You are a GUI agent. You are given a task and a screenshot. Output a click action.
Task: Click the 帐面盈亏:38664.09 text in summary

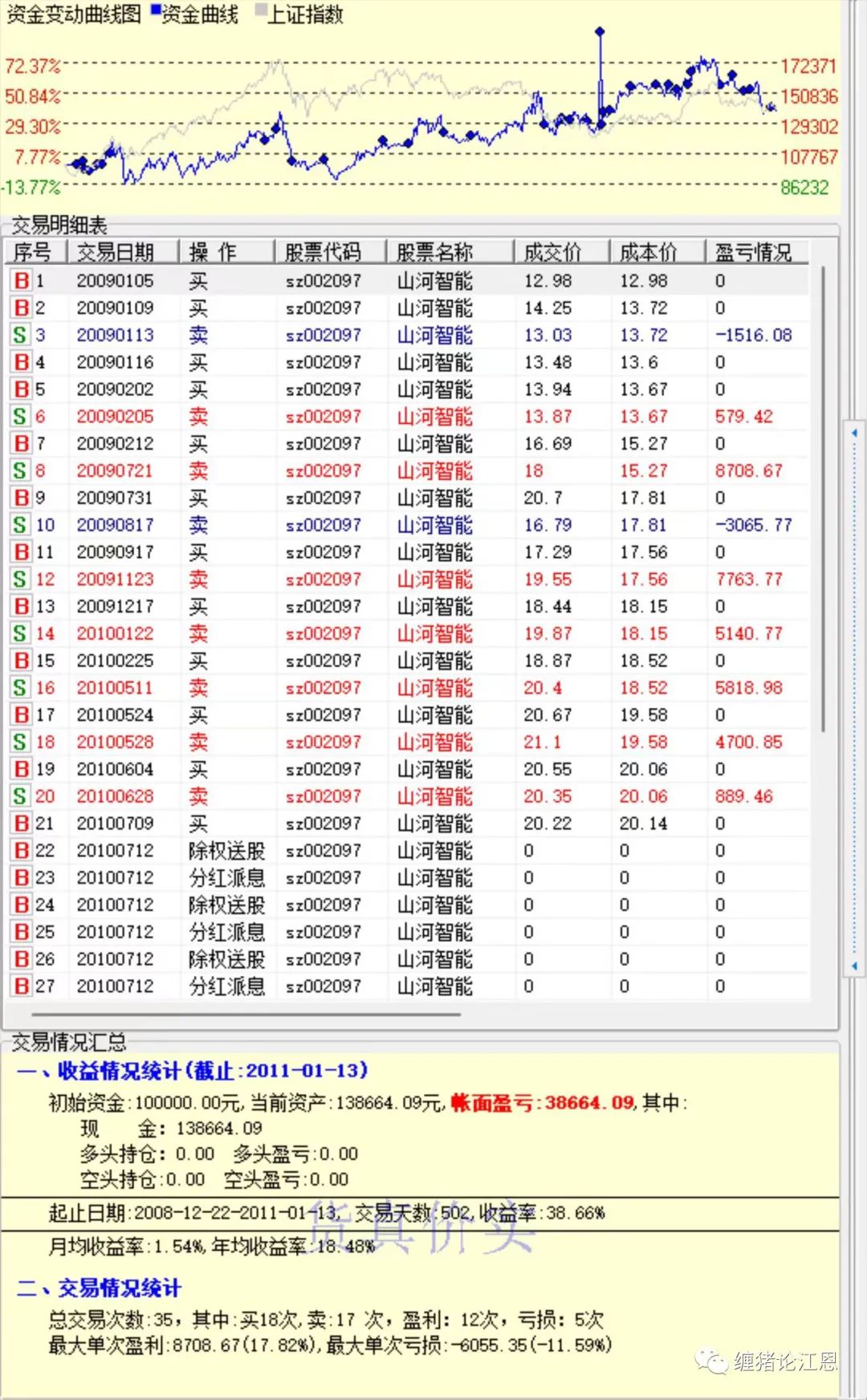pos(542,1103)
